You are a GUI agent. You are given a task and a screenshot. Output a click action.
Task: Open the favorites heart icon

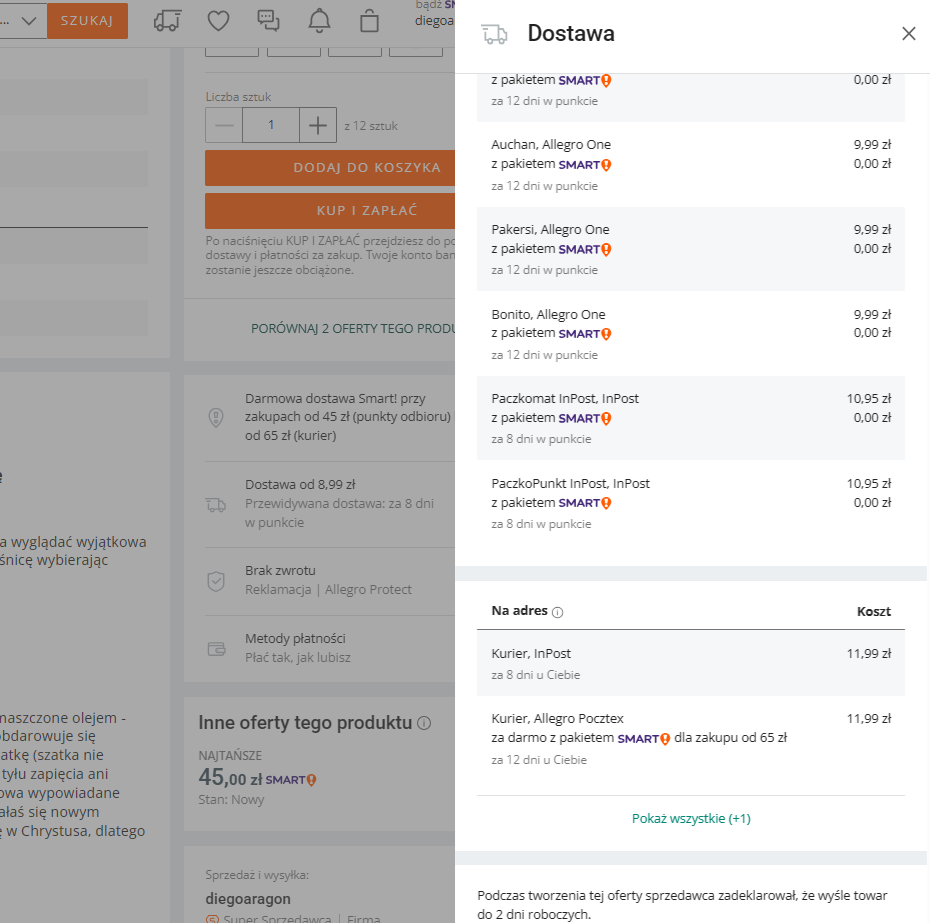218,20
